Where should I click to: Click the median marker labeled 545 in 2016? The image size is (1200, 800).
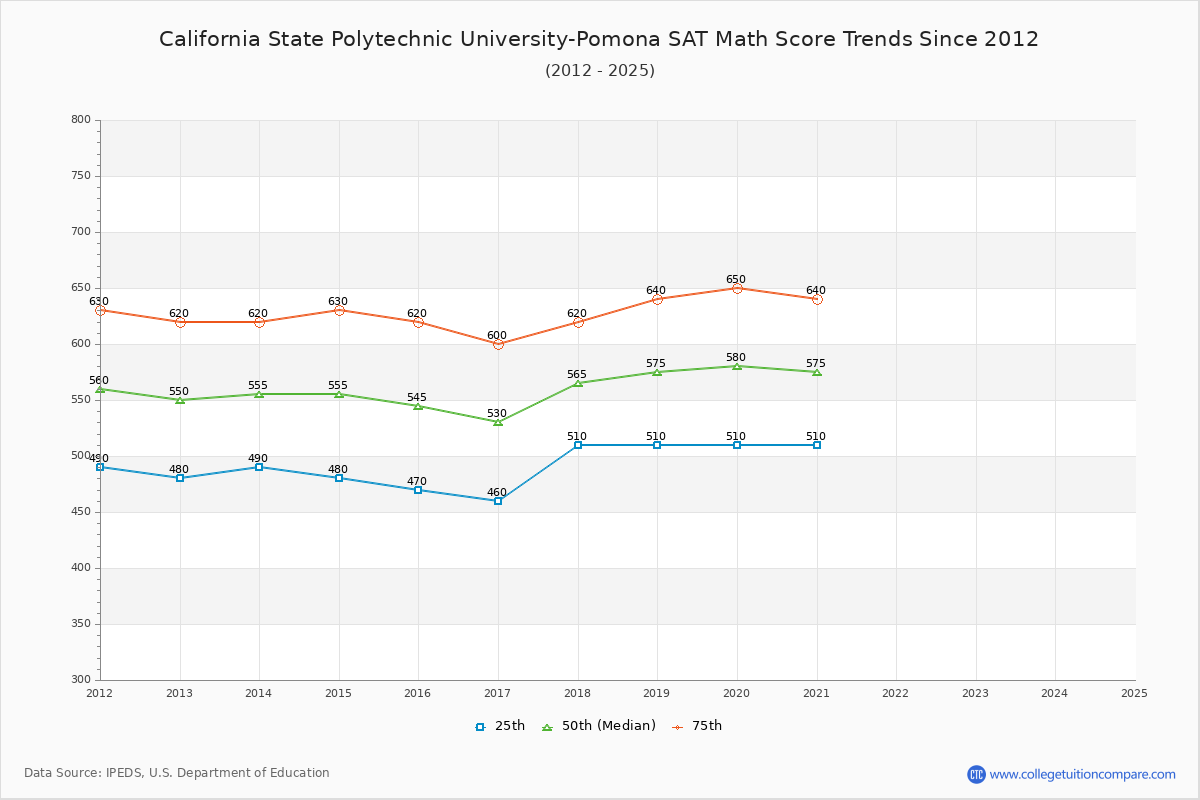418,406
